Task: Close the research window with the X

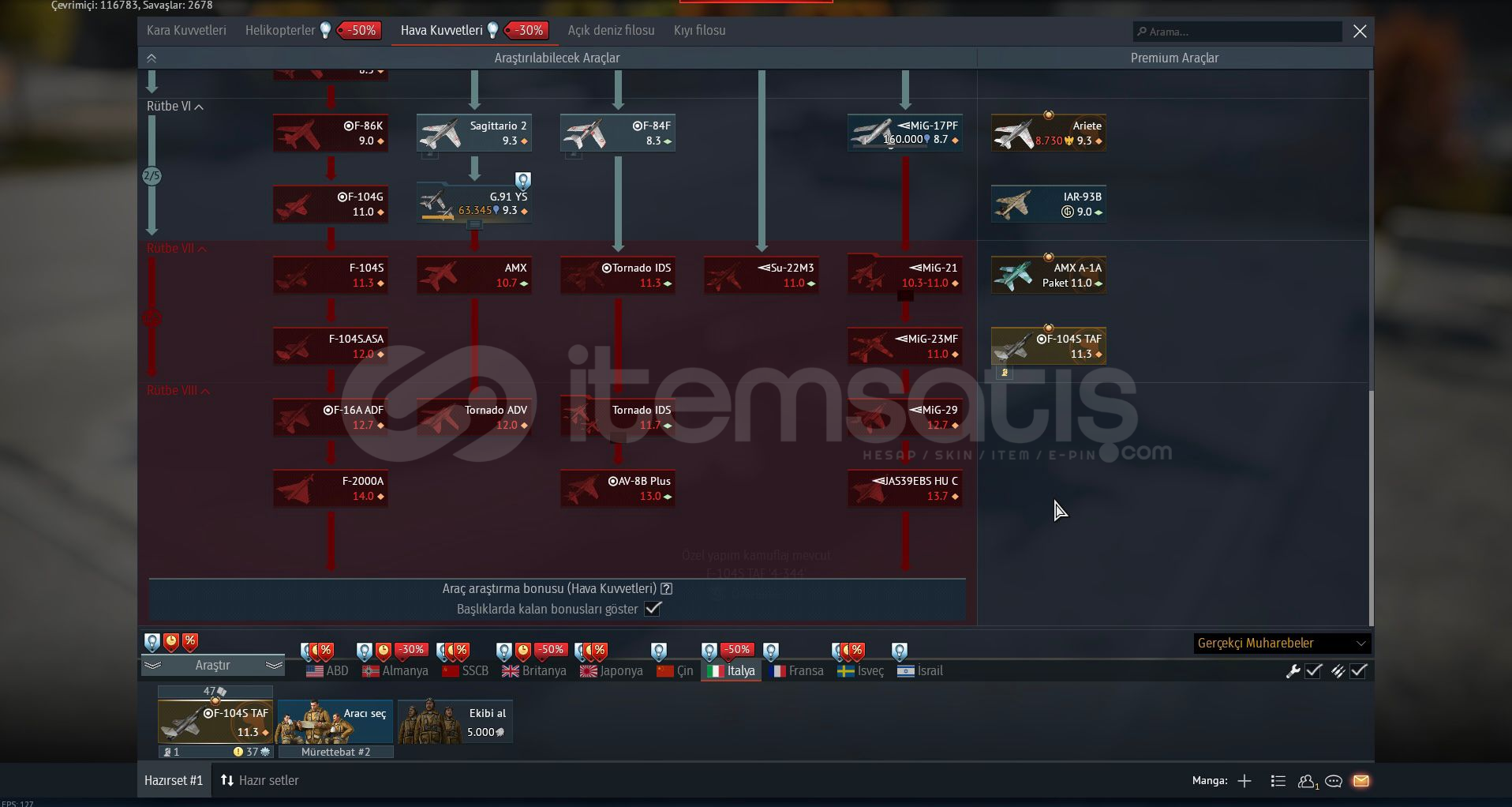Action: tap(1360, 32)
